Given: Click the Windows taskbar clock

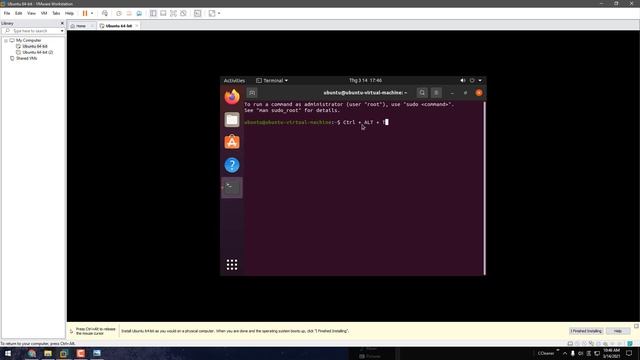Looking at the screenshot, I should (x=611, y=353).
